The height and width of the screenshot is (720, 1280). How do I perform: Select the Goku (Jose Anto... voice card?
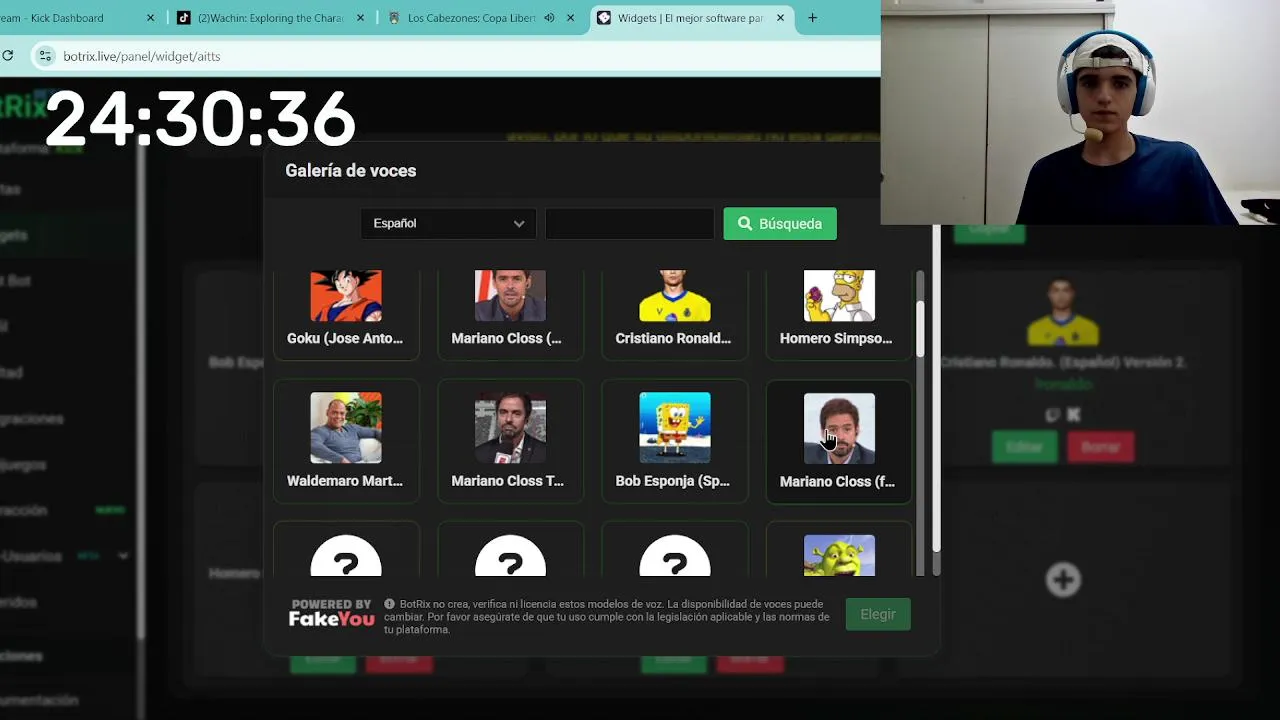(346, 314)
